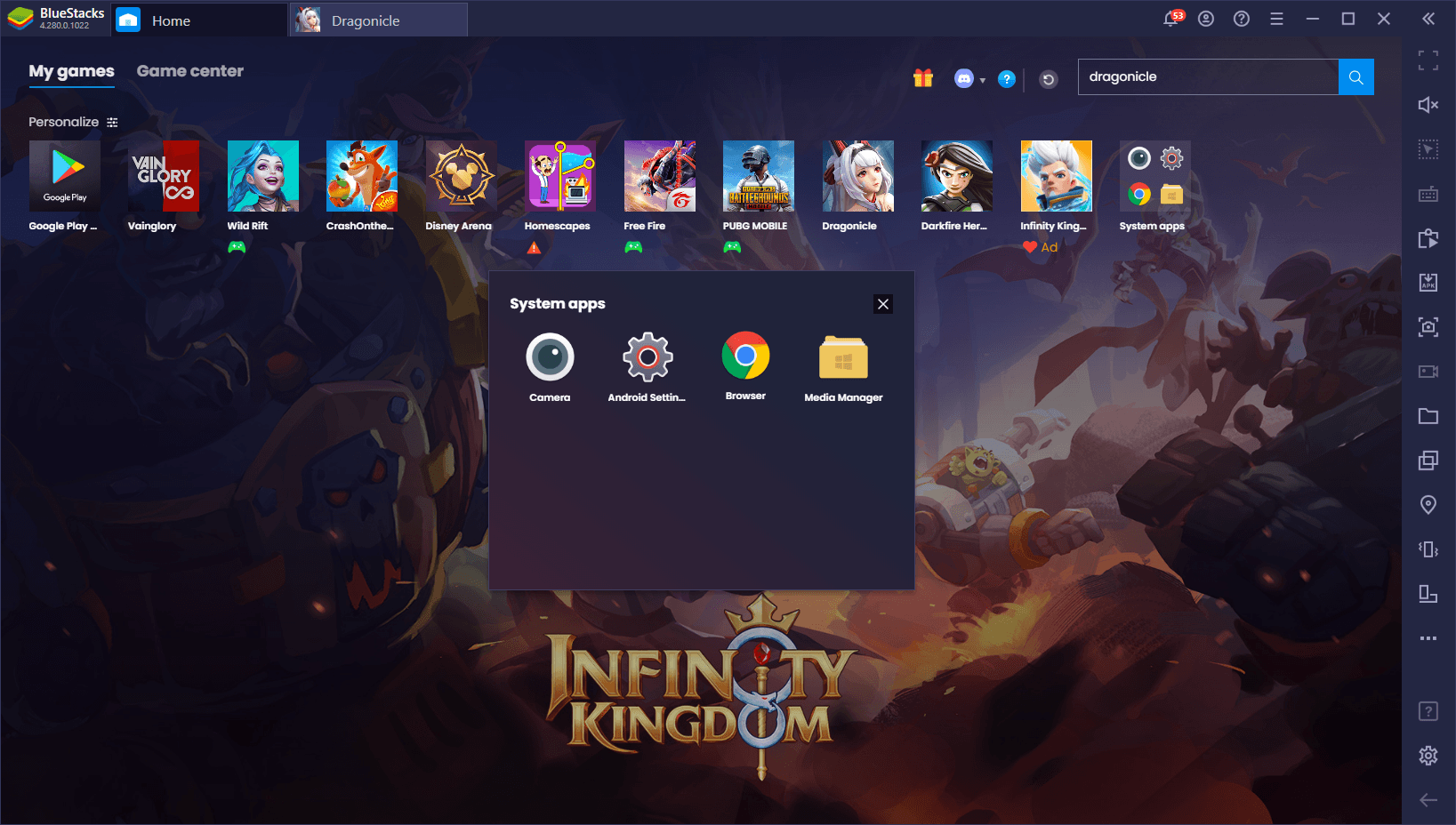
Task: Click the back arrow in sidebar
Action: tap(1428, 800)
